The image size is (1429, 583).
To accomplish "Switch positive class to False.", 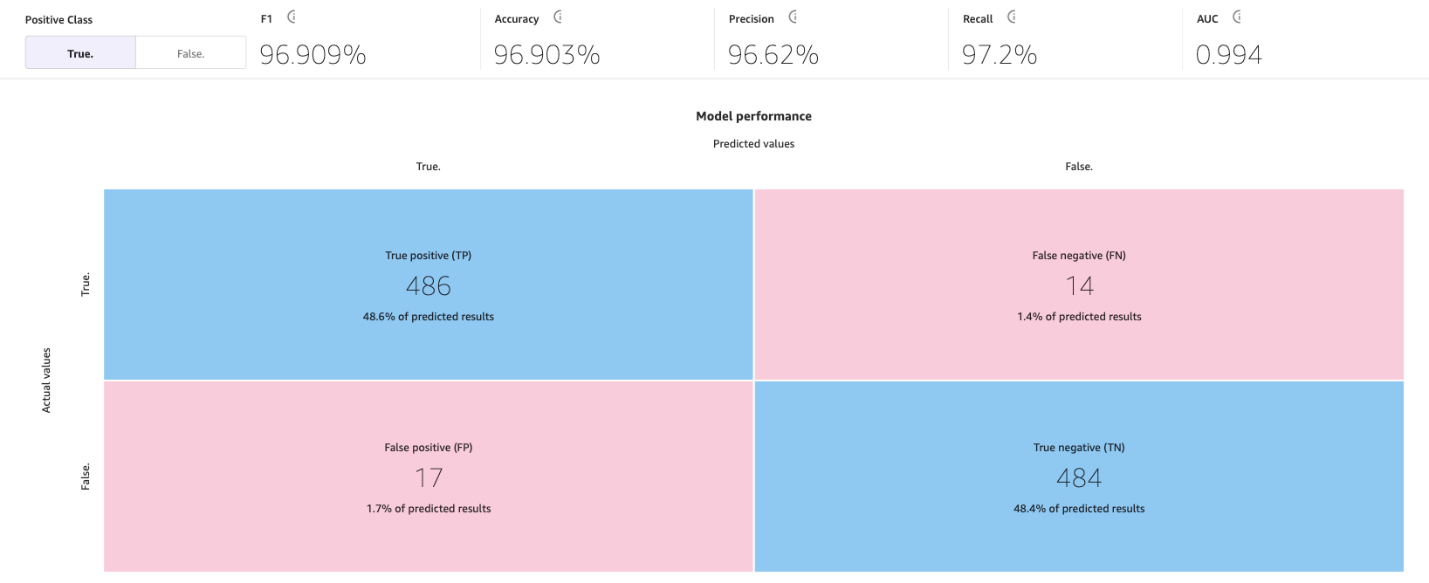I will pos(190,53).
